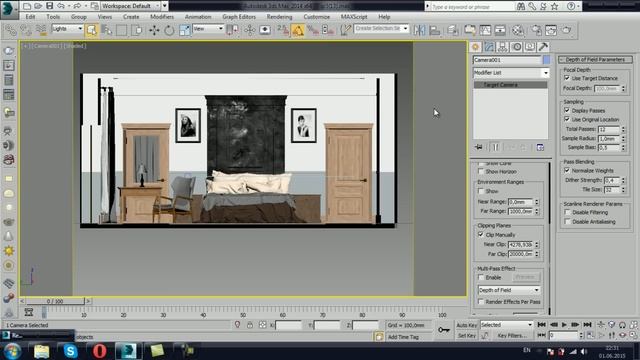Collapse Depth of Field Parameters rollout
640x360 pixels.
point(596,60)
